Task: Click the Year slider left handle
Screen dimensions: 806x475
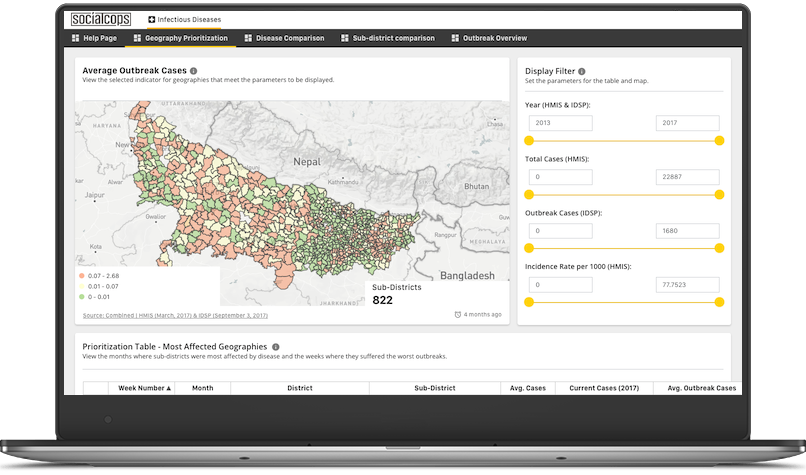Action: [529, 141]
